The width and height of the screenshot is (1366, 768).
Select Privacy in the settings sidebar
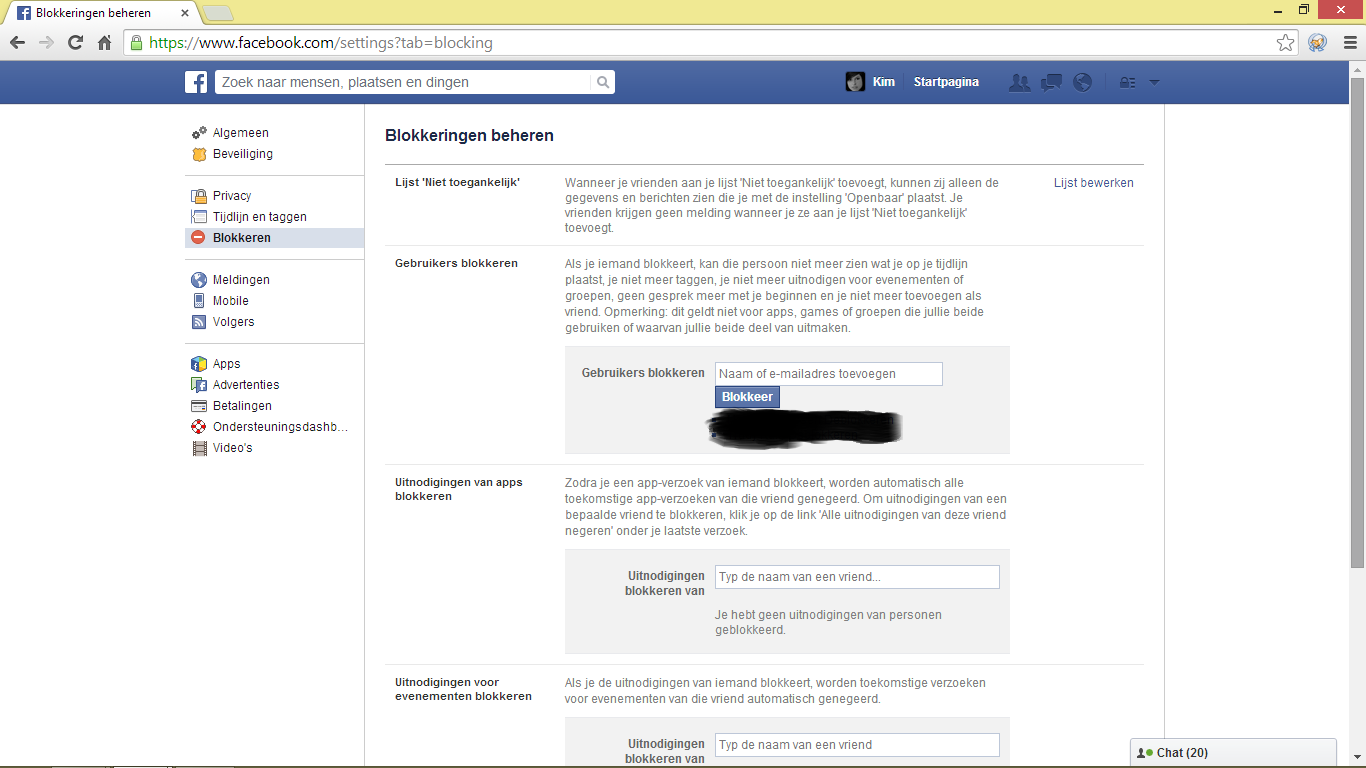coord(231,196)
